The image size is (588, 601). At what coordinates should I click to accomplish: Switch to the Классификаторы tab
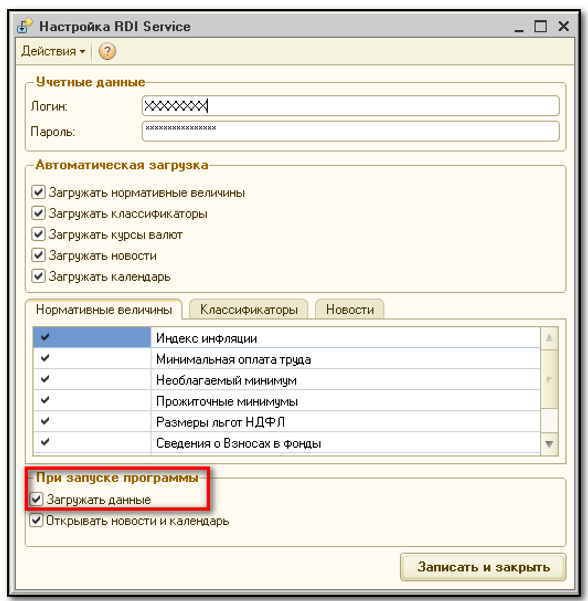249,309
